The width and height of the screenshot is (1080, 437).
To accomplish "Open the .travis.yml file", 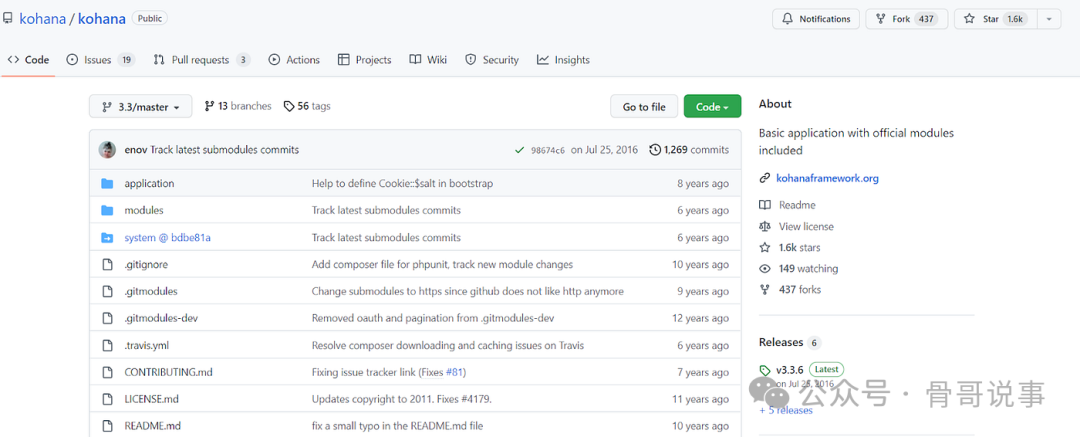I will 147,345.
